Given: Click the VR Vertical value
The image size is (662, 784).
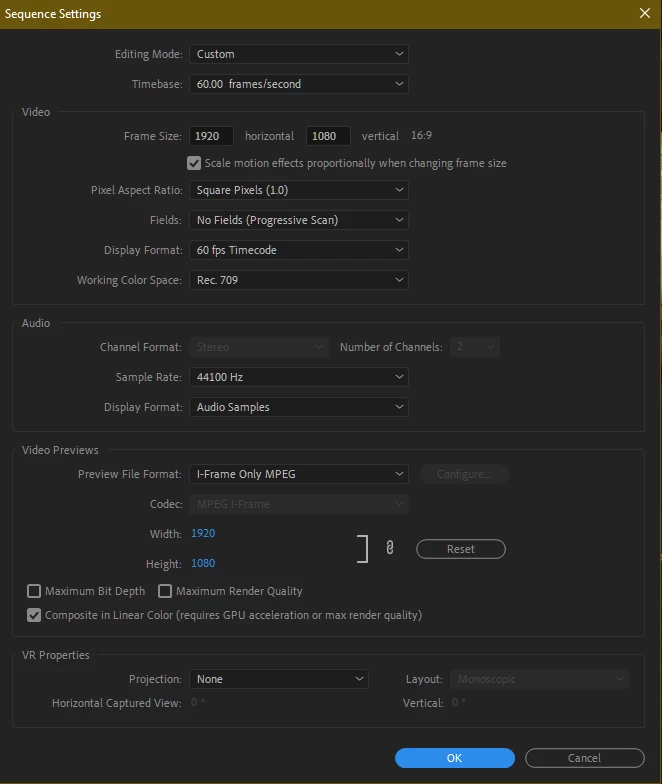Looking at the screenshot, I should [x=458, y=702].
